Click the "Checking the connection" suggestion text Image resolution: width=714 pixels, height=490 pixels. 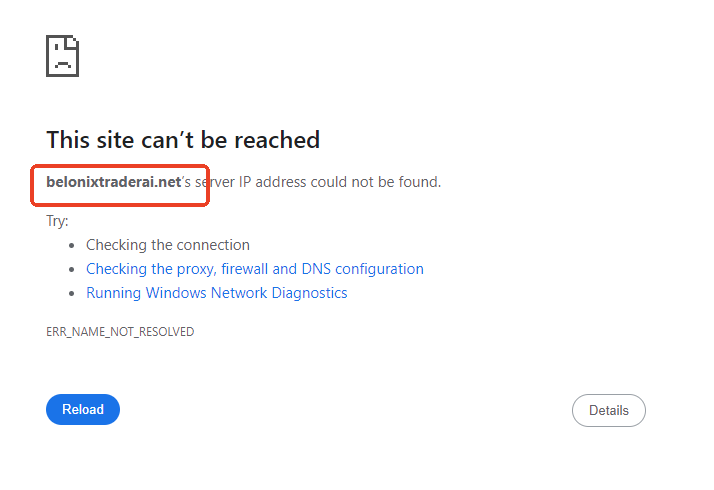point(167,245)
